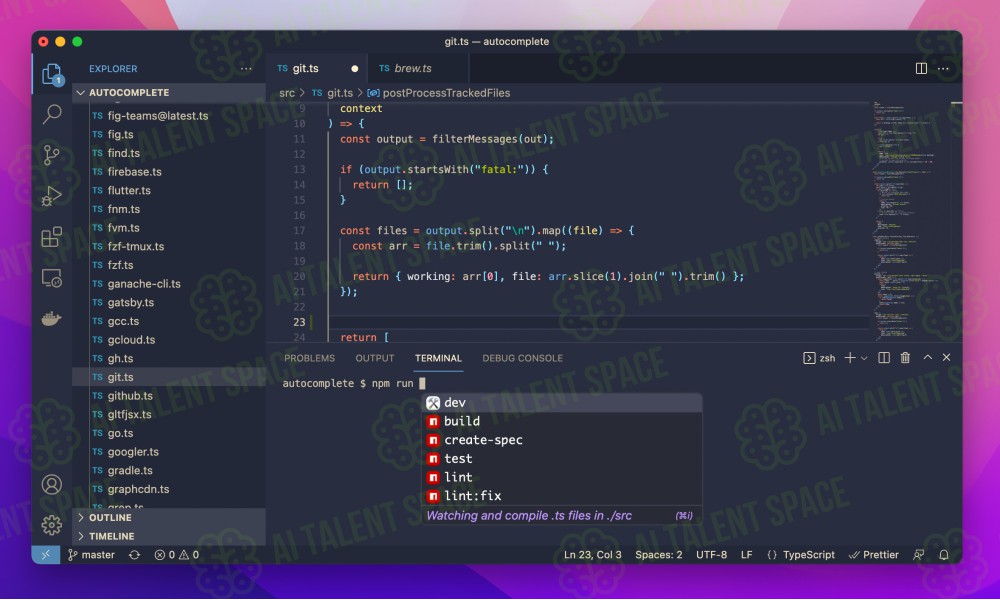Open the terminal launch profile dropdown arrow
Image resolution: width=1000 pixels, height=600 pixels.
864,358
